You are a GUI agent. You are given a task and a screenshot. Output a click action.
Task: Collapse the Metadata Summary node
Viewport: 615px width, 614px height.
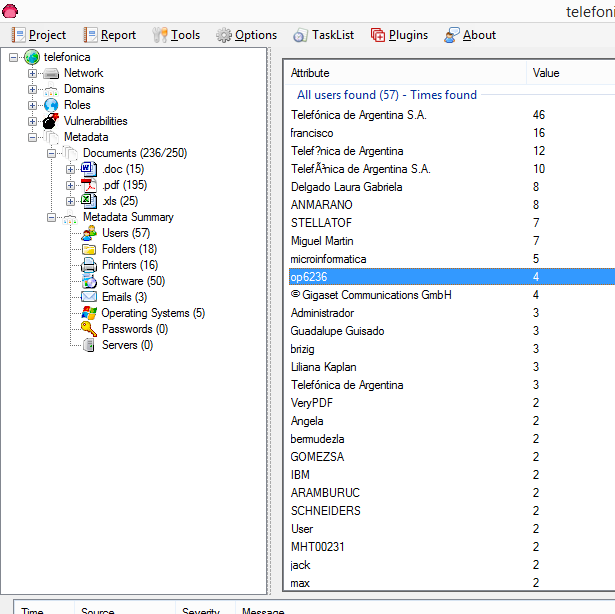(x=51, y=217)
